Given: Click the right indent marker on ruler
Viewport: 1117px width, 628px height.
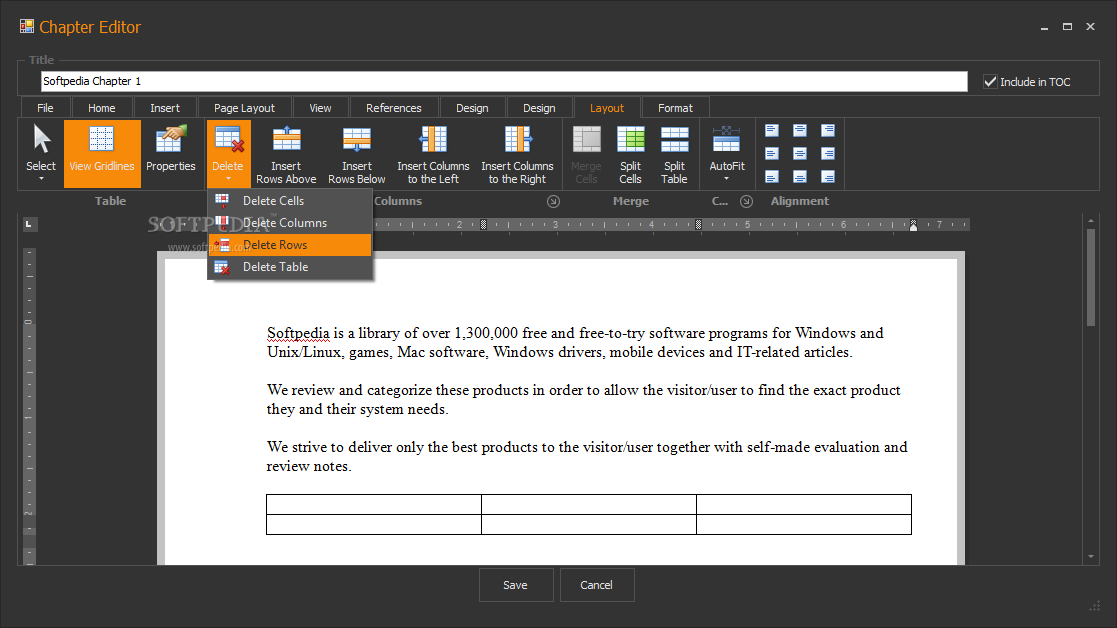Looking at the screenshot, I should [x=913, y=228].
